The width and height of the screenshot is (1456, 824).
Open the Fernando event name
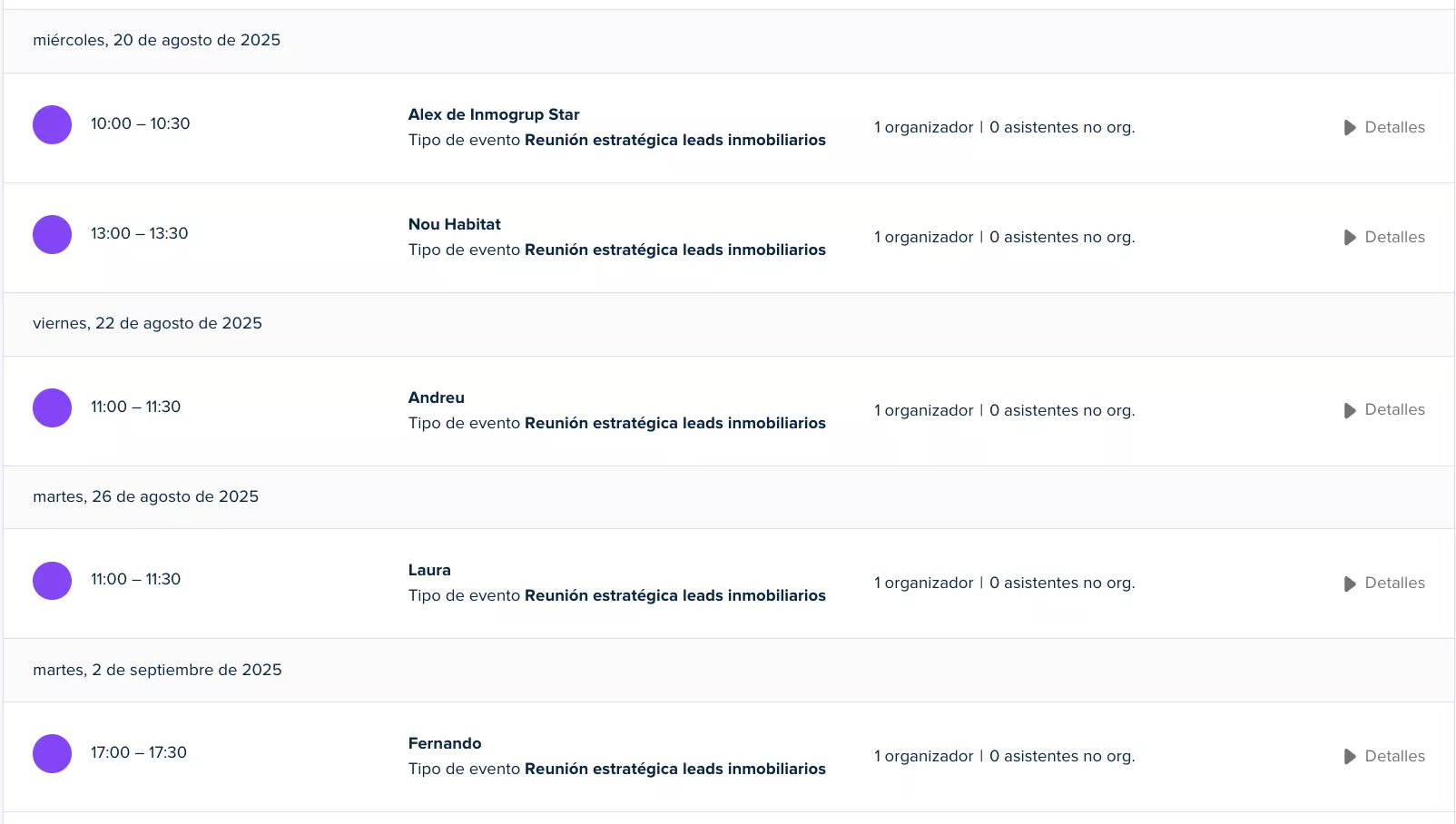(445, 744)
